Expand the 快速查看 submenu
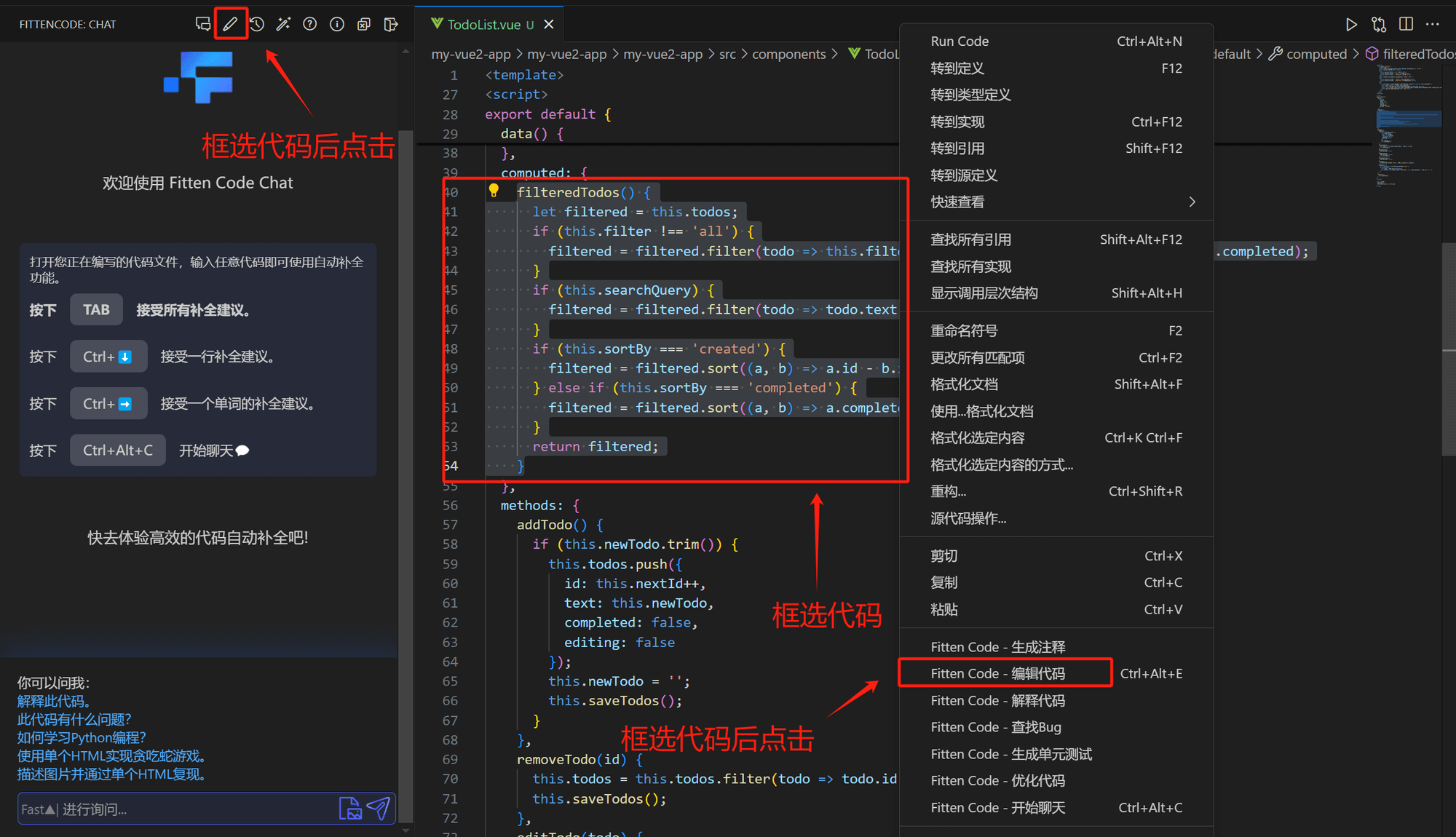The width and height of the screenshot is (1456, 837). click(x=1056, y=202)
